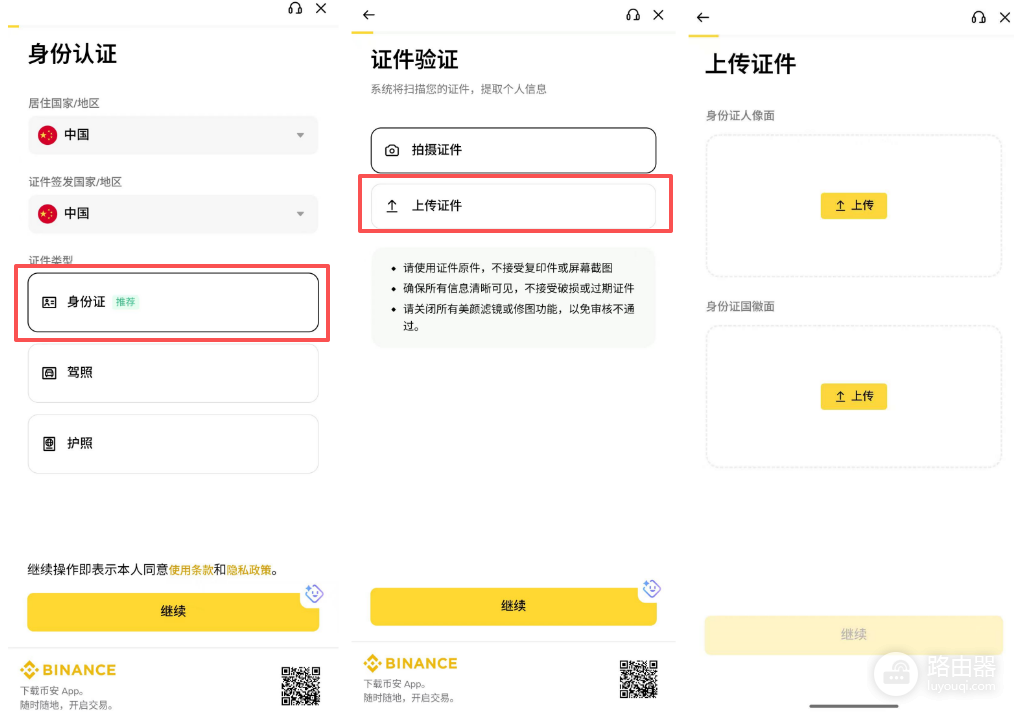Viewport: 1014px width, 714px height.
Task: Click assistant bot icon in 身份认证 panel
Action: pyautogui.click(x=314, y=593)
